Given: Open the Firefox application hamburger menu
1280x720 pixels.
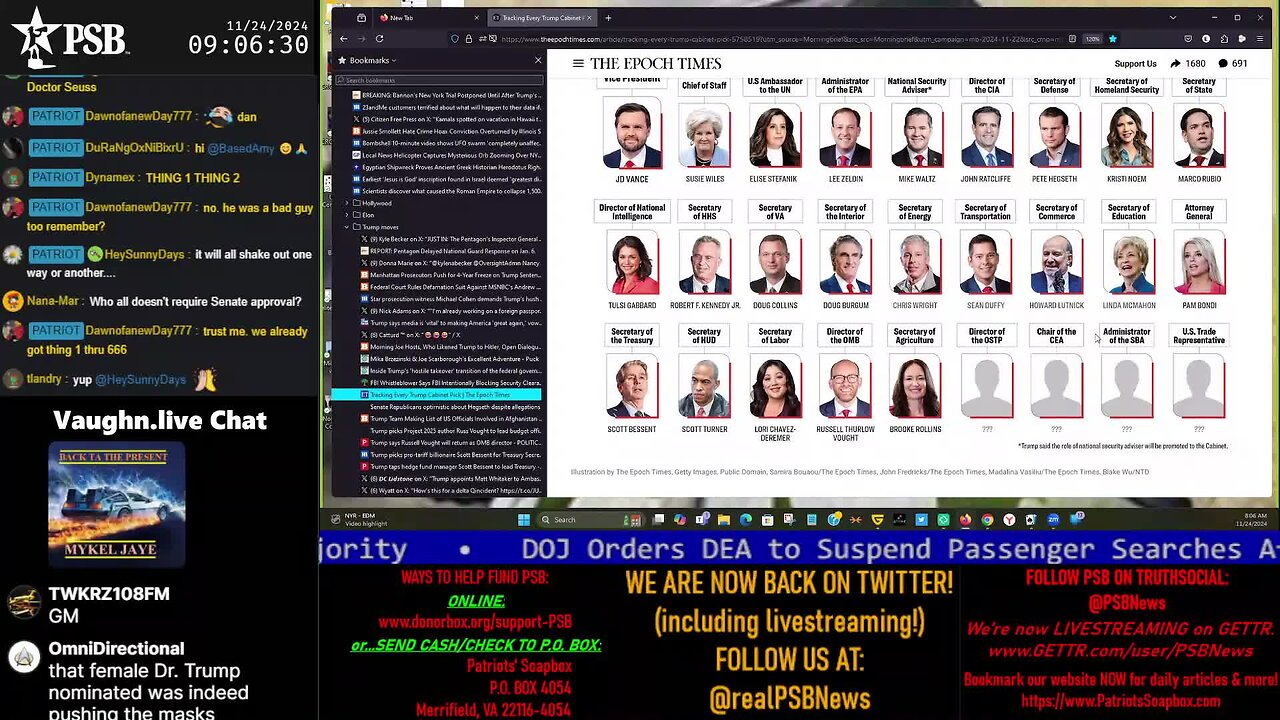Looking at the screenshot, I should [1260, 39].
